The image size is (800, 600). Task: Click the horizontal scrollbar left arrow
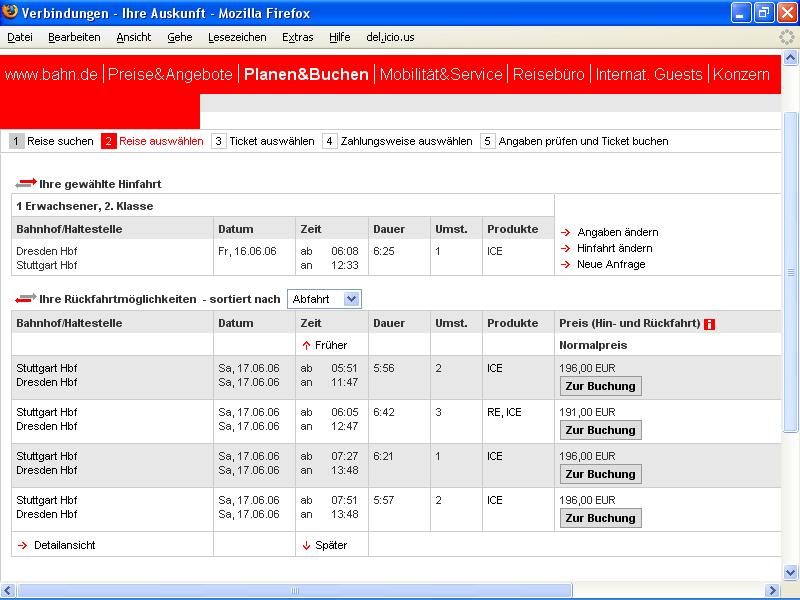click(x=8, y=591)
